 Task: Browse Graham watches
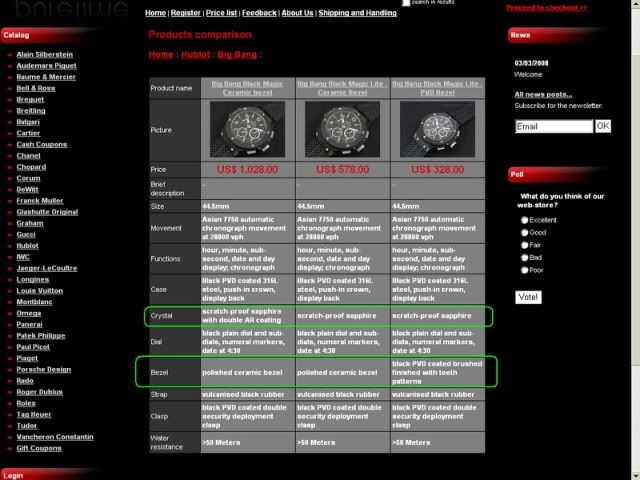[30, 223]
